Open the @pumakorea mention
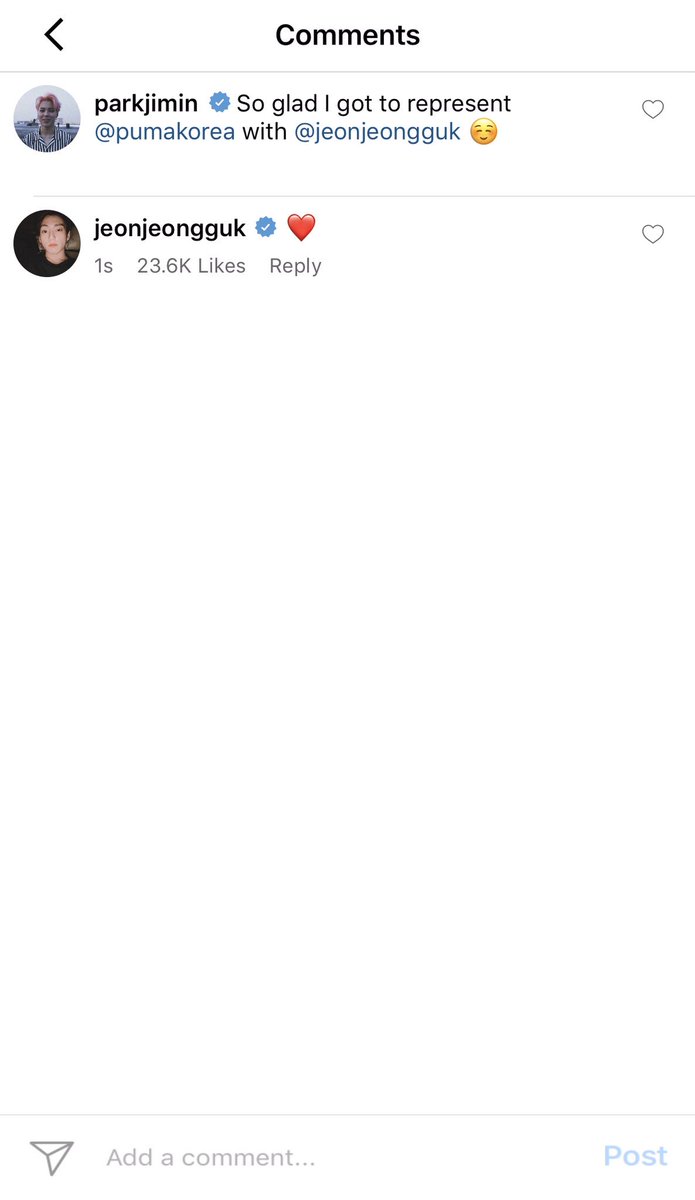This screenshot has width=695, height=1200. click(x=164, y=132)
